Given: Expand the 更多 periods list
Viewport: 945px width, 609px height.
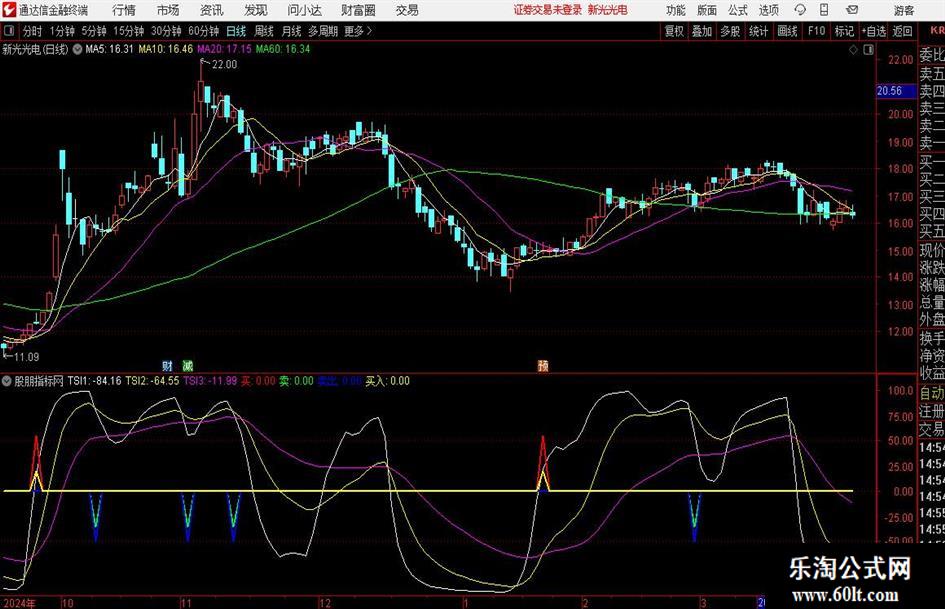Looking at the screenshot, I should coord(358,31).
